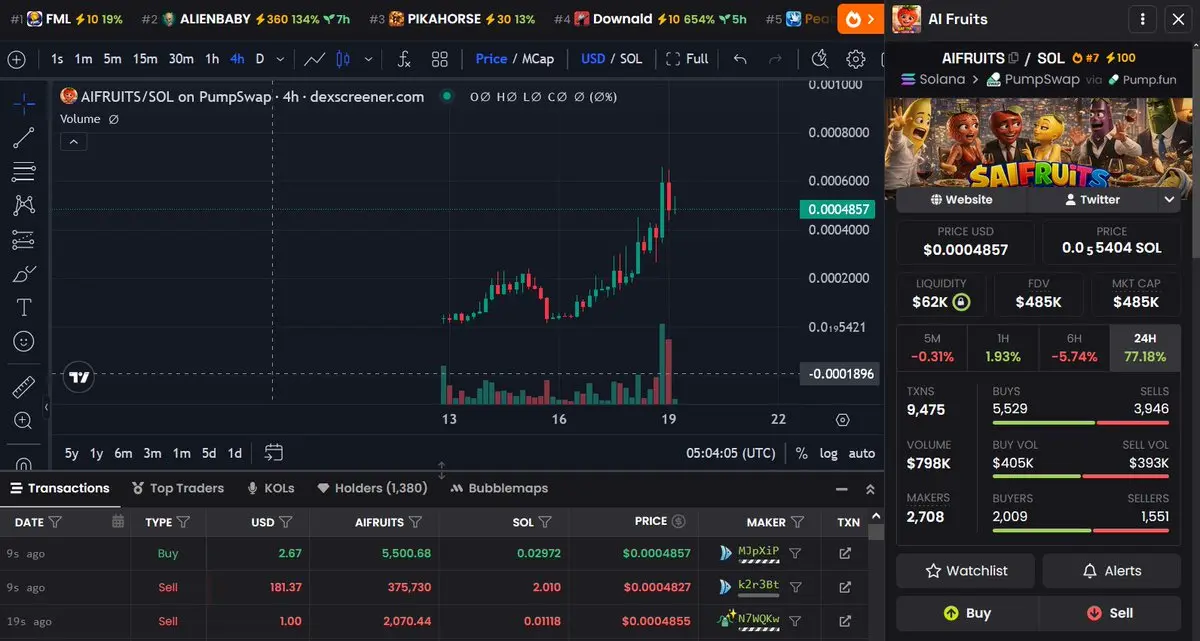Filter transactions by maker MJpXiP
1200x641 pixels.
coord(795,553)
